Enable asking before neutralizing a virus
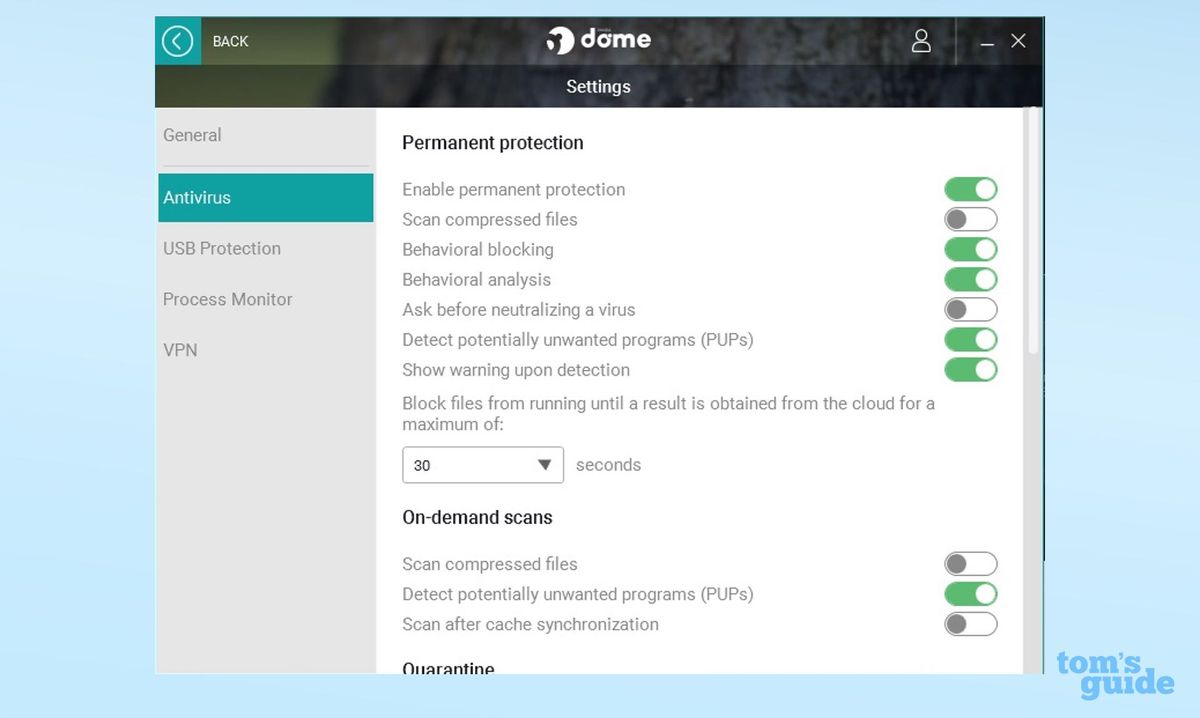This screenshot has width=1200, height=718. pyautogui.click(x=971, y=310)
